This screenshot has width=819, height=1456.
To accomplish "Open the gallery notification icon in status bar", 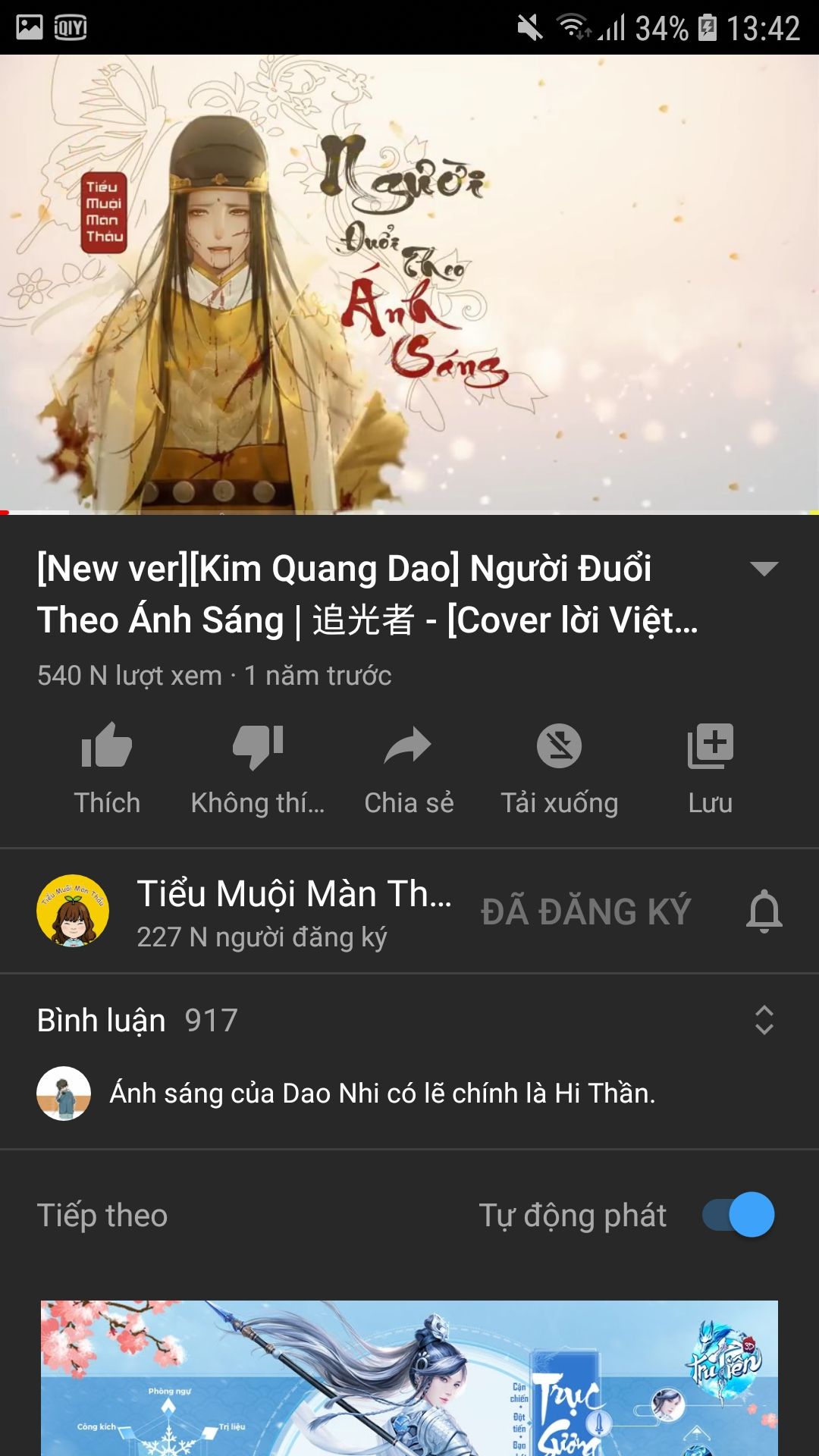I will pos(30,28).
